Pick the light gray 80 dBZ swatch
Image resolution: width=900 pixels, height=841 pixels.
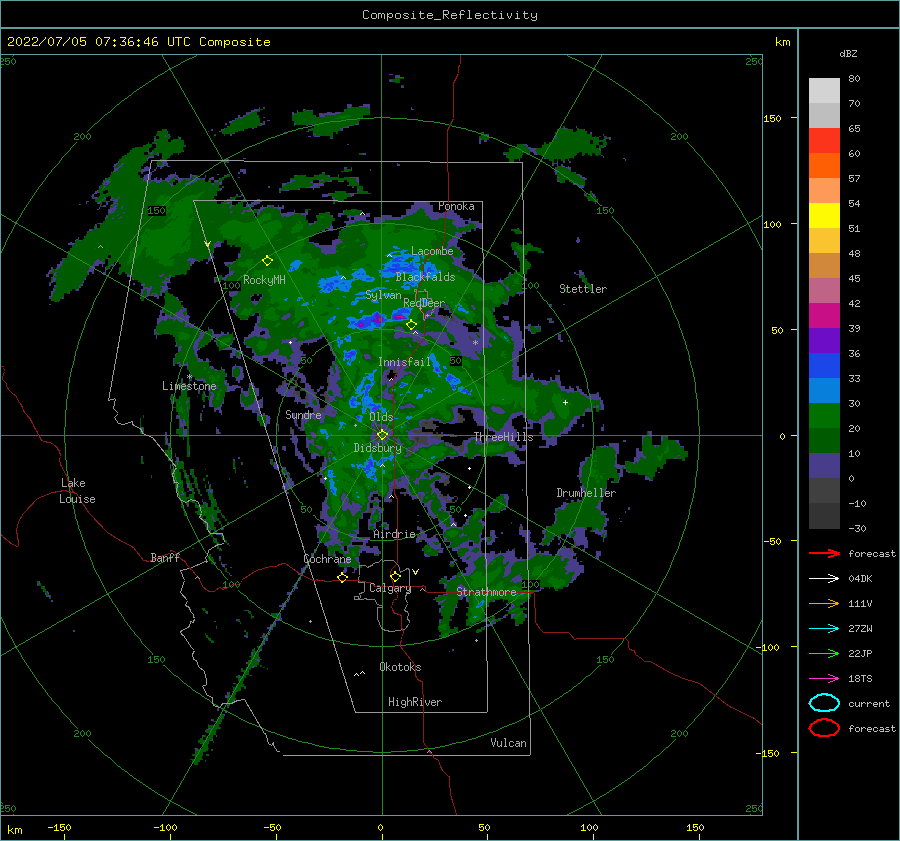[824, 91]
